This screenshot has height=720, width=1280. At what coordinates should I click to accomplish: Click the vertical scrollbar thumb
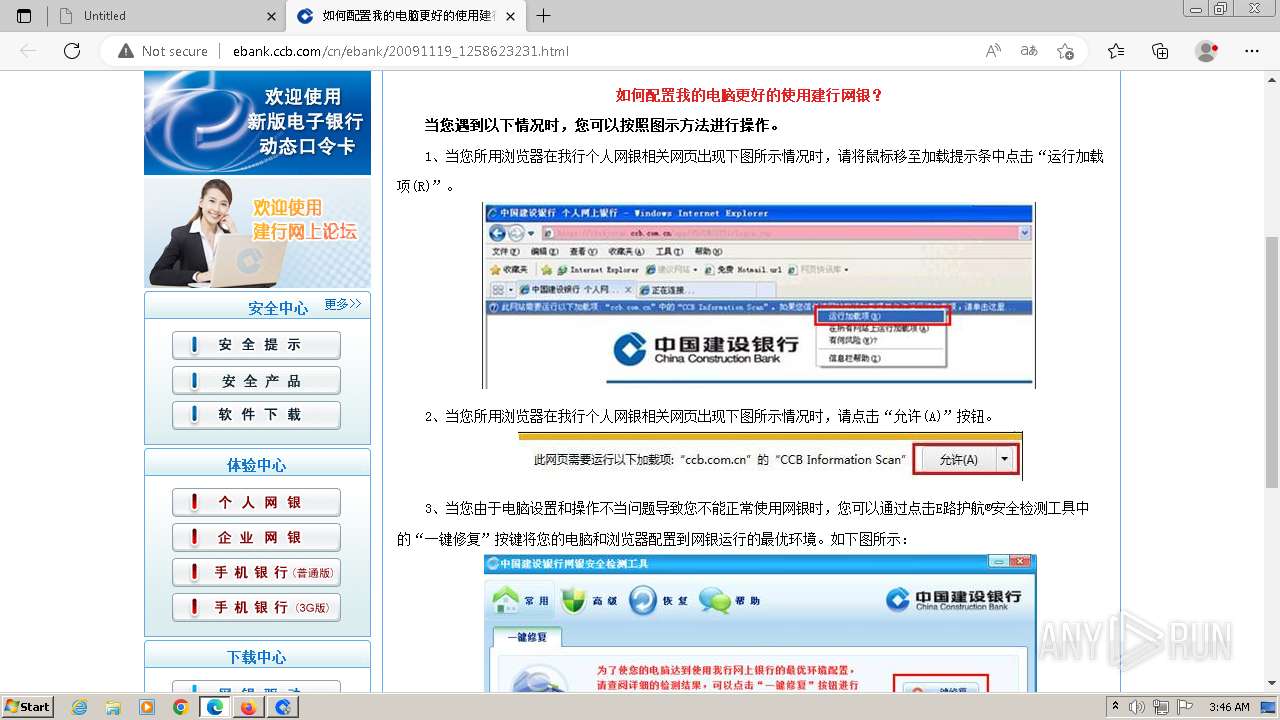(1272, 360)
